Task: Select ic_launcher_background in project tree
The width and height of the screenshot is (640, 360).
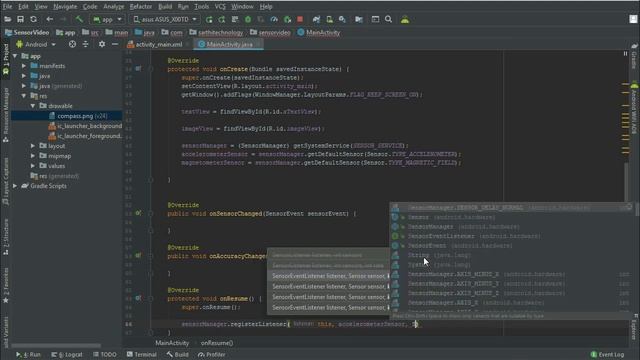Action: (x=89, y=126)
